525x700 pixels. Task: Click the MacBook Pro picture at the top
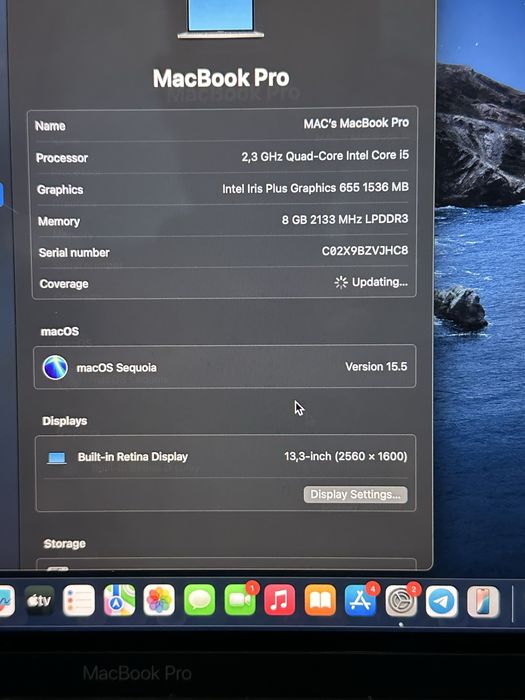[221, 19]
